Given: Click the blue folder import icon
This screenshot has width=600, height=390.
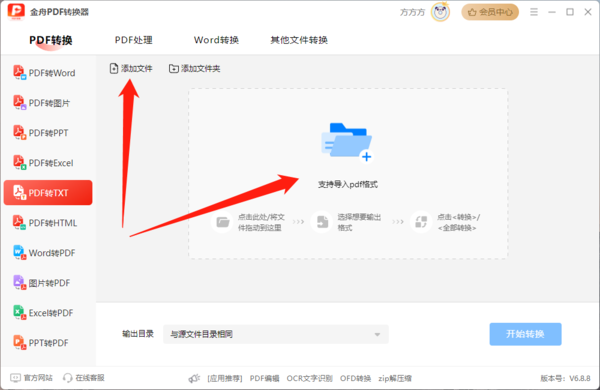Looking at the screenshot, I should pyautogui.click(x=347, y=142).
